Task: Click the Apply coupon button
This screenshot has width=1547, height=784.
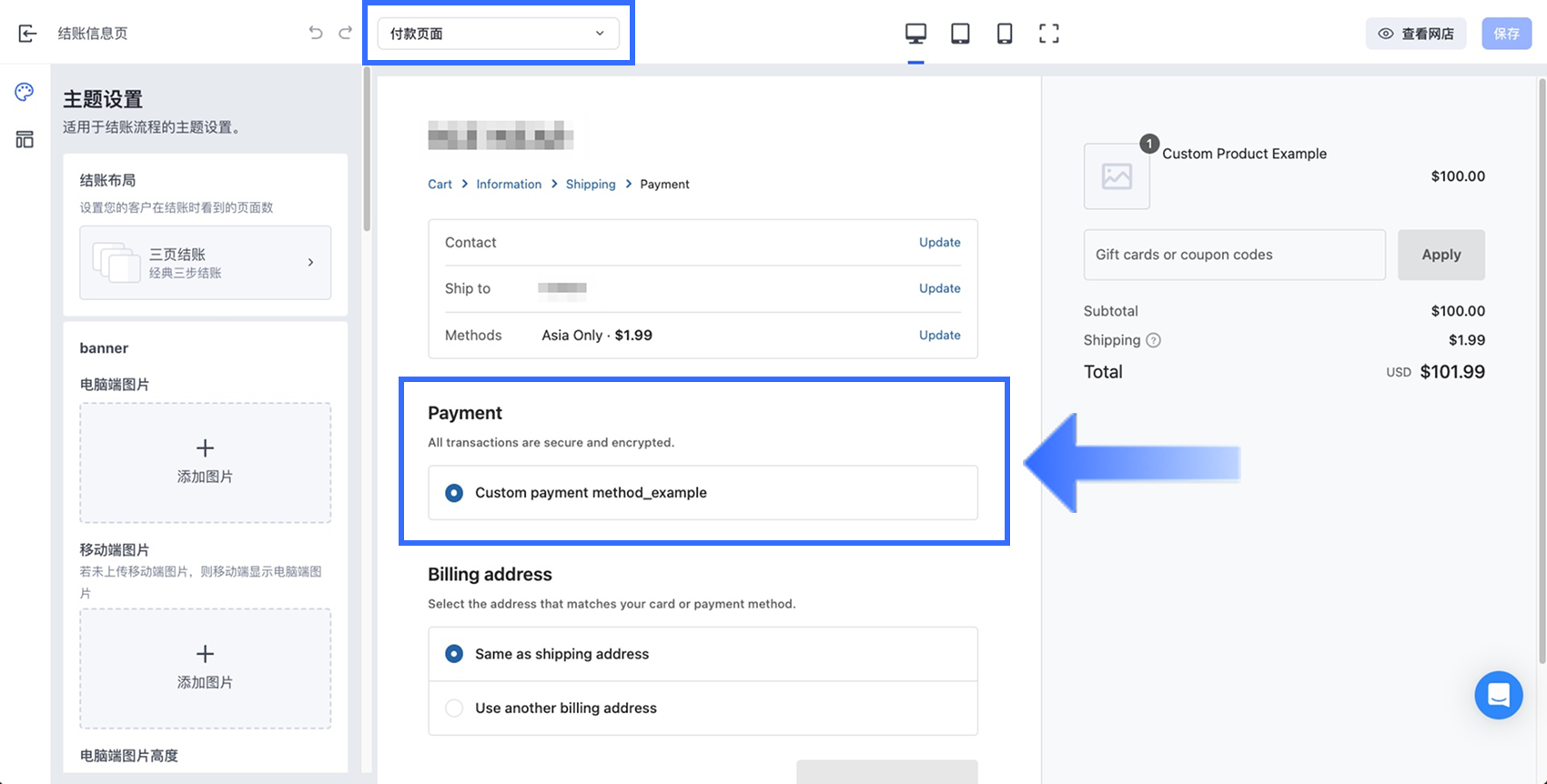Action: coord(1441,255)
